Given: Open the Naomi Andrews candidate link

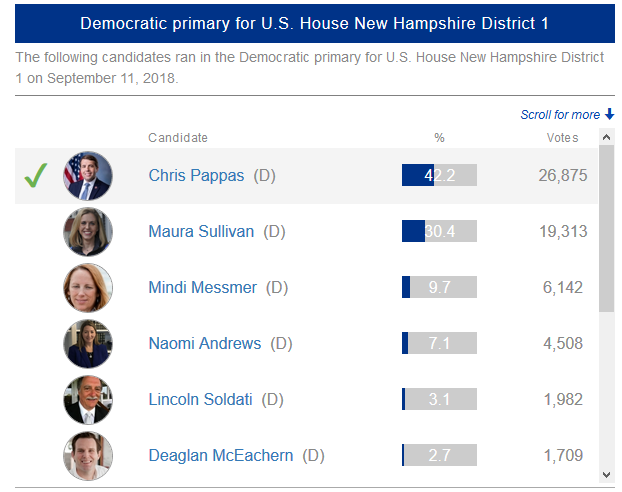Looking at the screenshot, I should click(204, 344).
